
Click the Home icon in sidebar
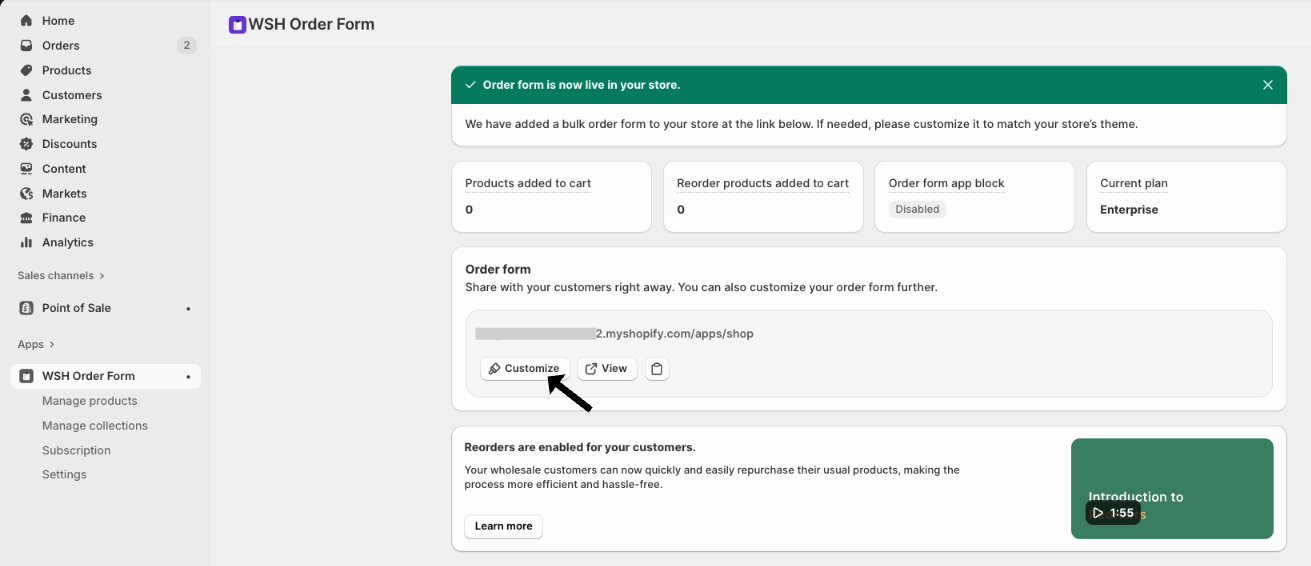click(x=26, y=21)
